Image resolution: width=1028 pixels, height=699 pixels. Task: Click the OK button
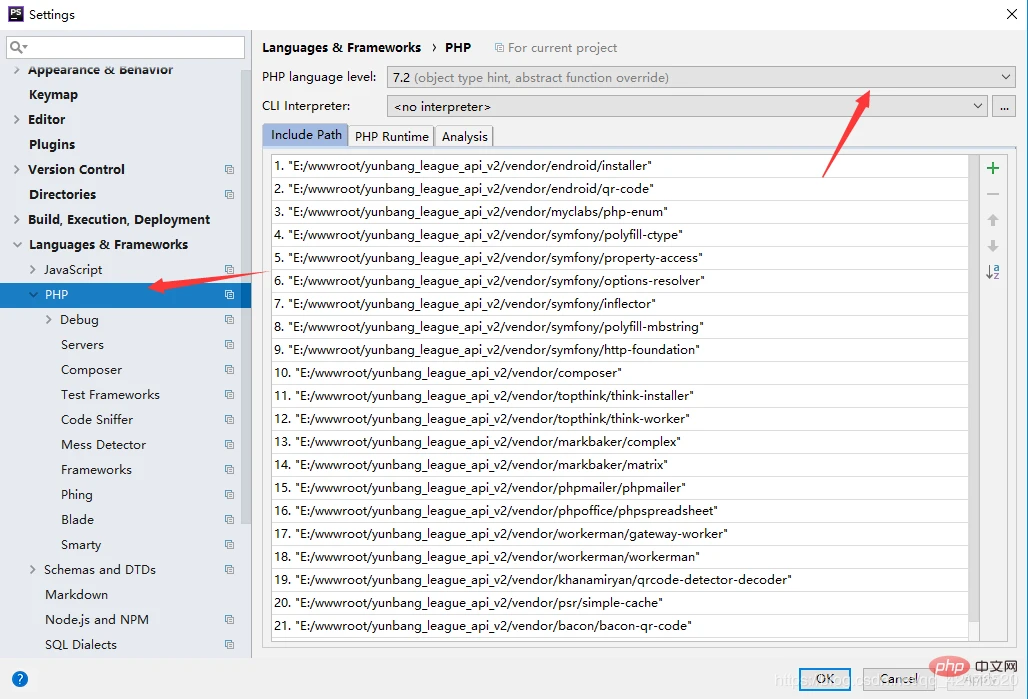click(x=824, y=678)
